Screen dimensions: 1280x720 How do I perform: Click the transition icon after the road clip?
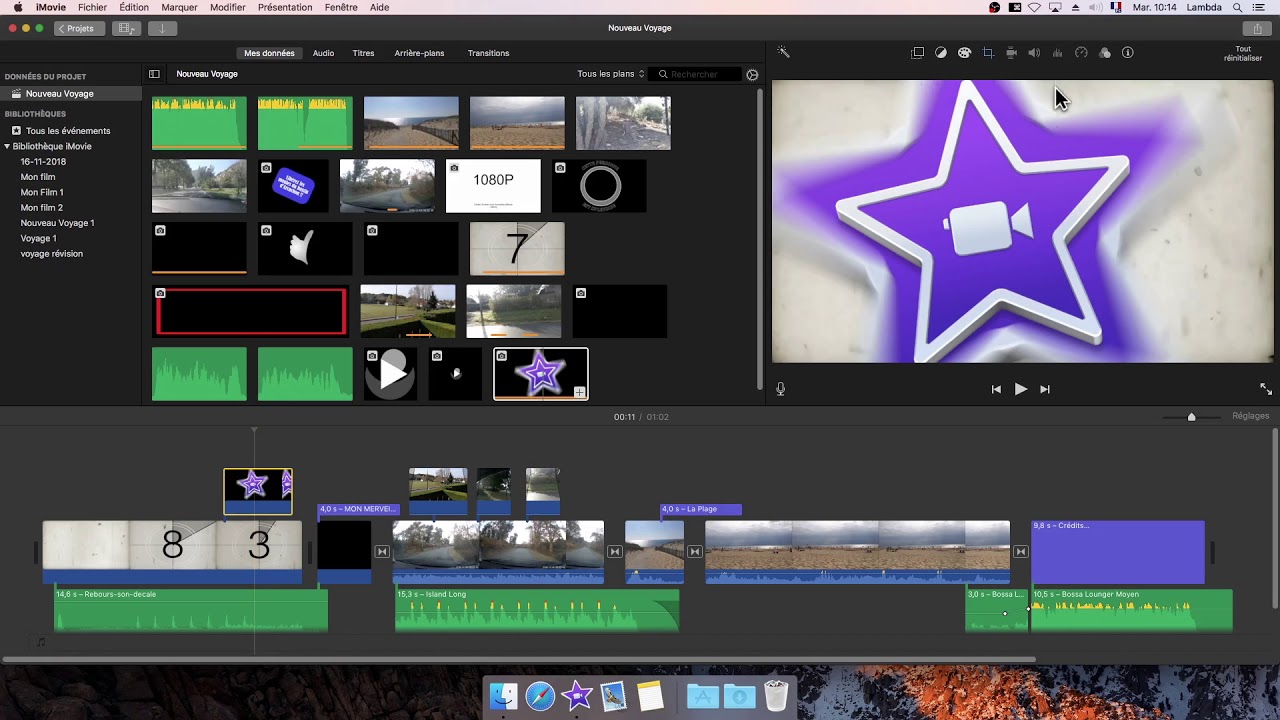pos(615,552)
